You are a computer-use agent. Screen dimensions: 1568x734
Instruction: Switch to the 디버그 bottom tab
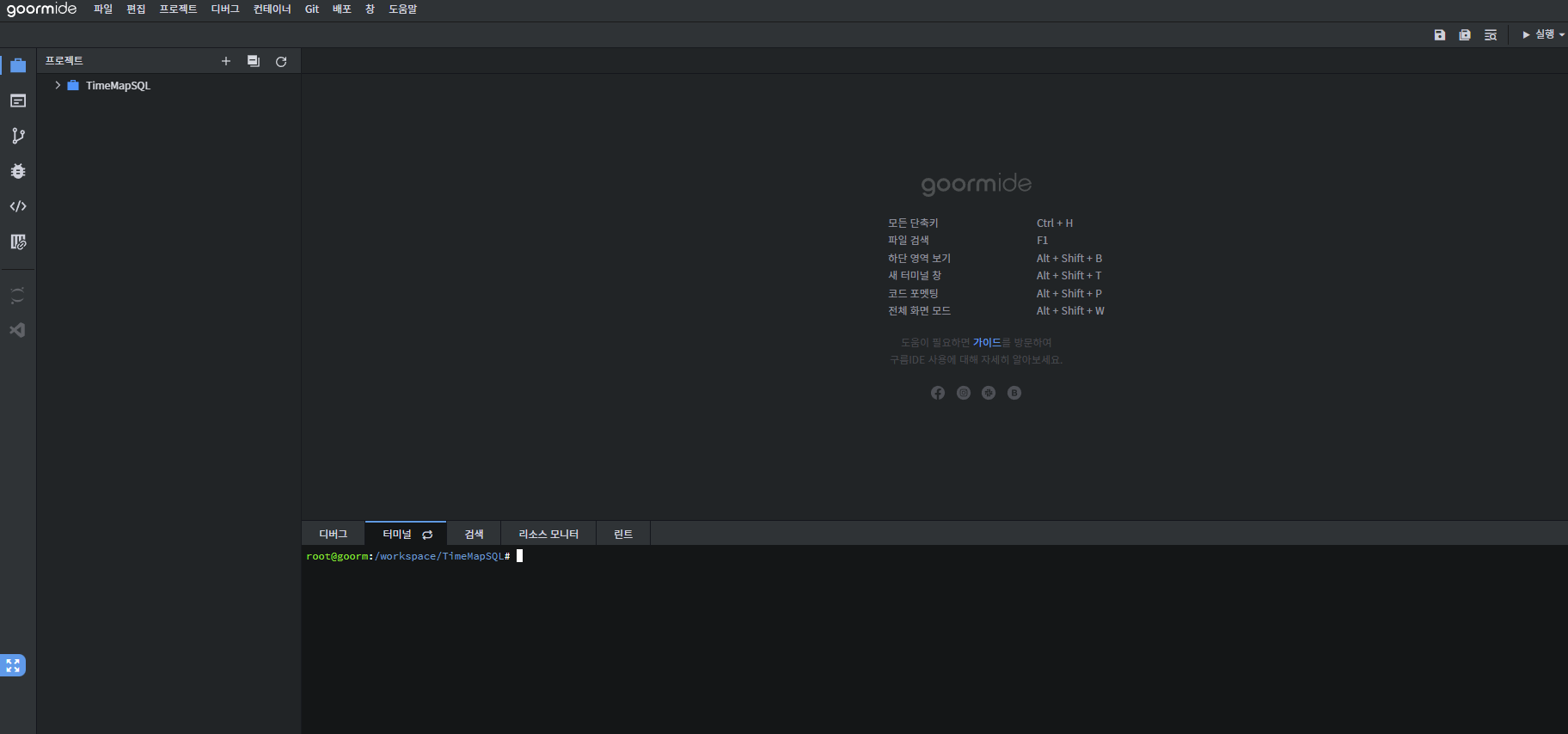coord(333,534)
